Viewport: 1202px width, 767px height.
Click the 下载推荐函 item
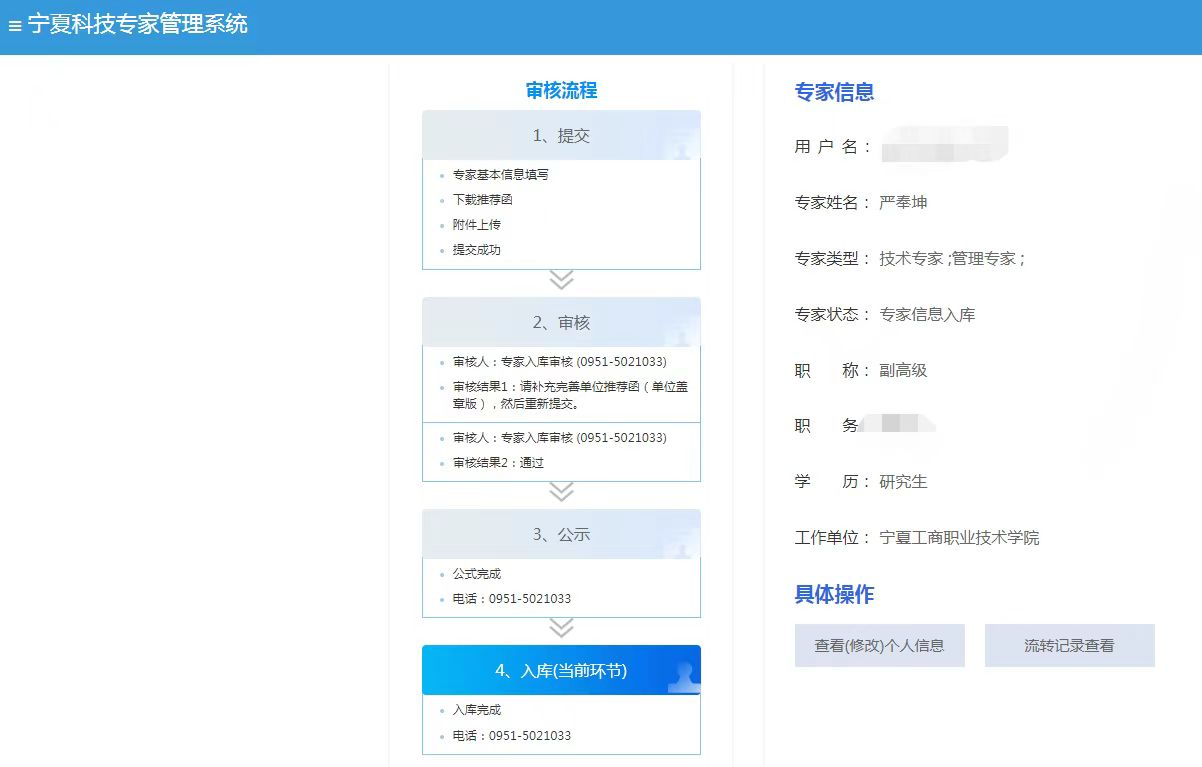(x=482, y=200)
